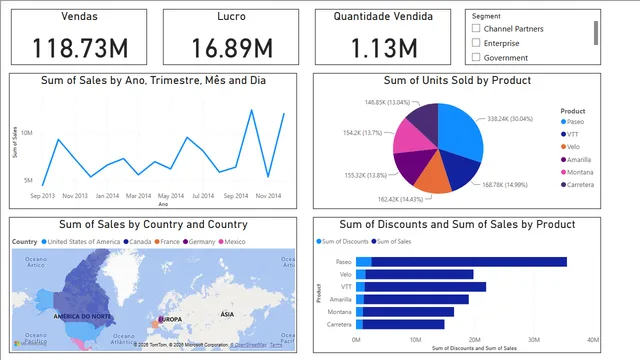
Task: Click the 154.2K (13.7%) pie label
Action: coord(362,133)
